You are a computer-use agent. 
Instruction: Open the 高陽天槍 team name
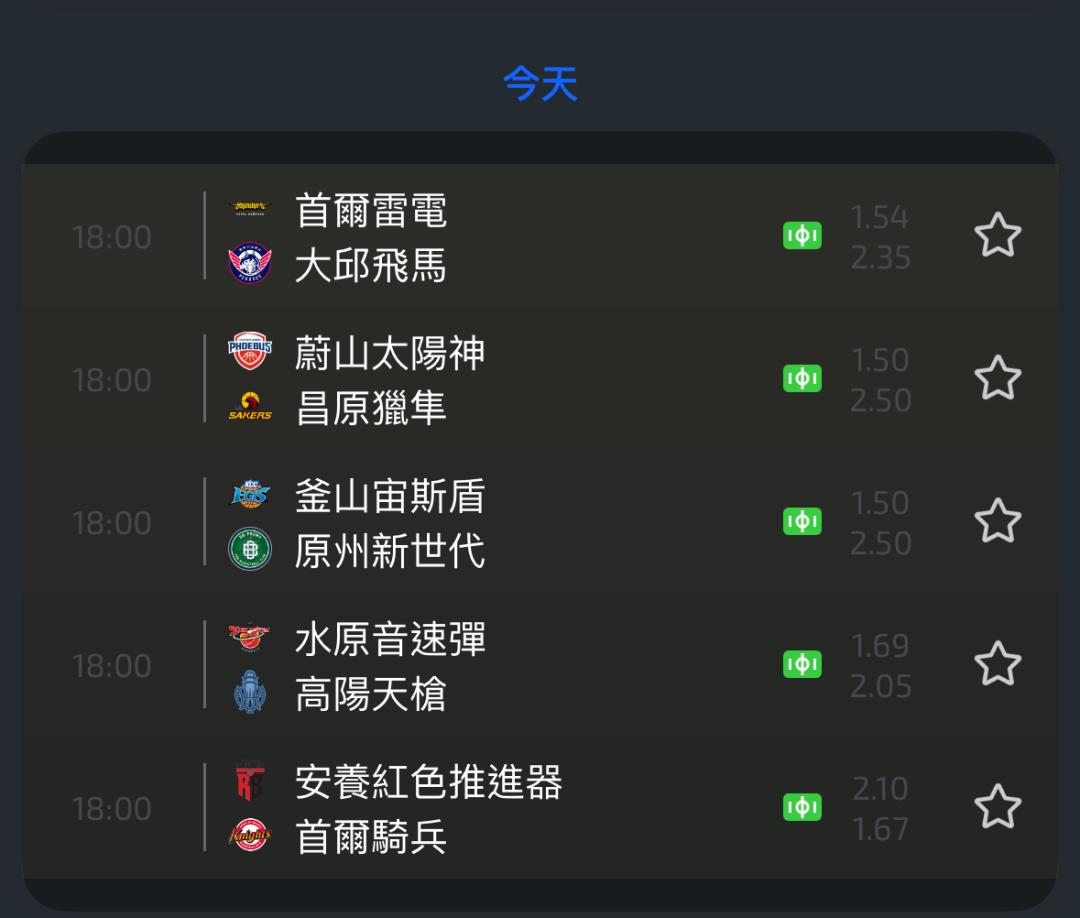tap(371, 694)
